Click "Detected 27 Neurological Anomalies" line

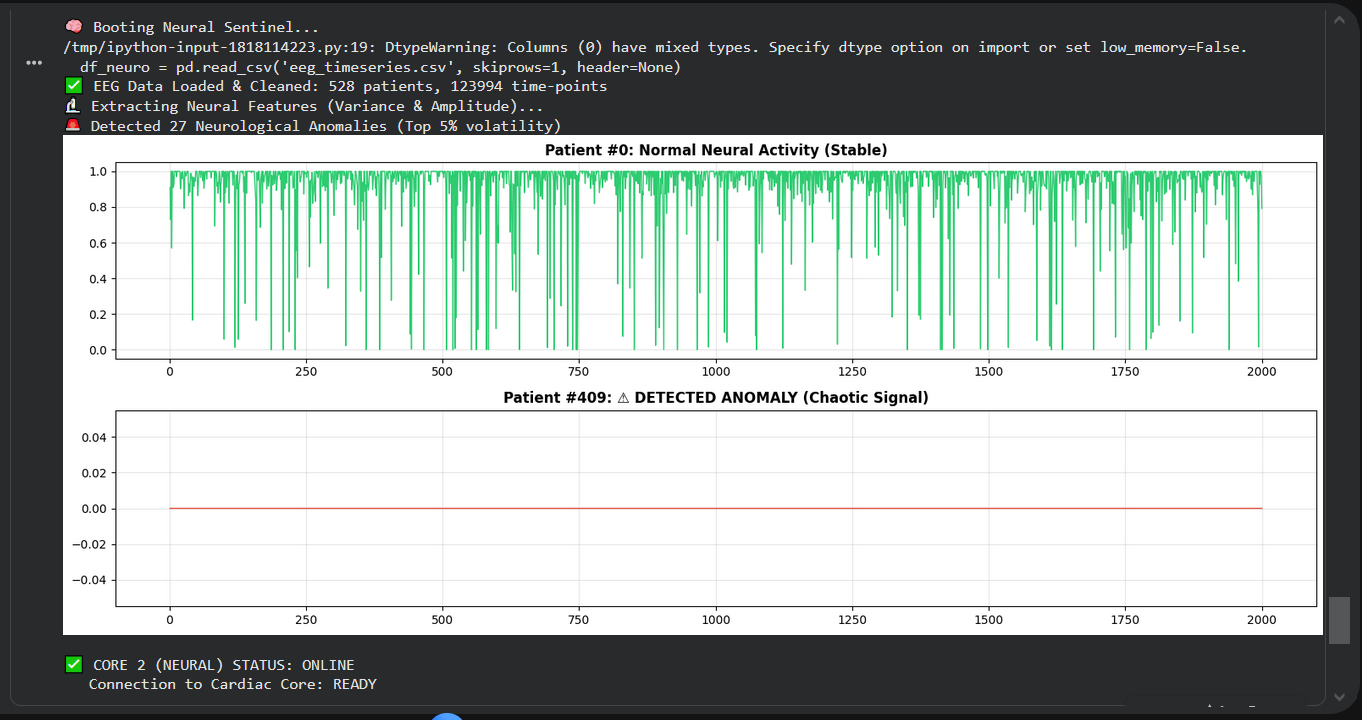coord(326,126)
